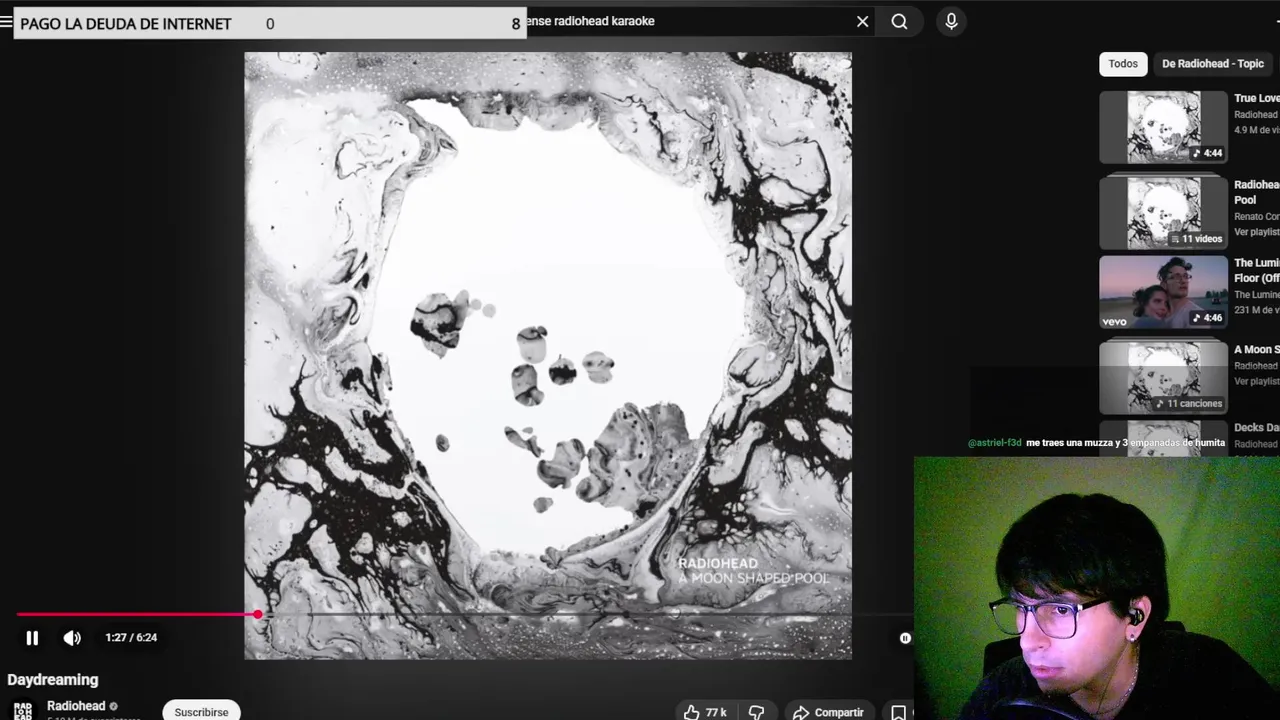Click the 1:27 / 6:24 time display
This screenshot has width=1280, height=720.
(131, 638)
